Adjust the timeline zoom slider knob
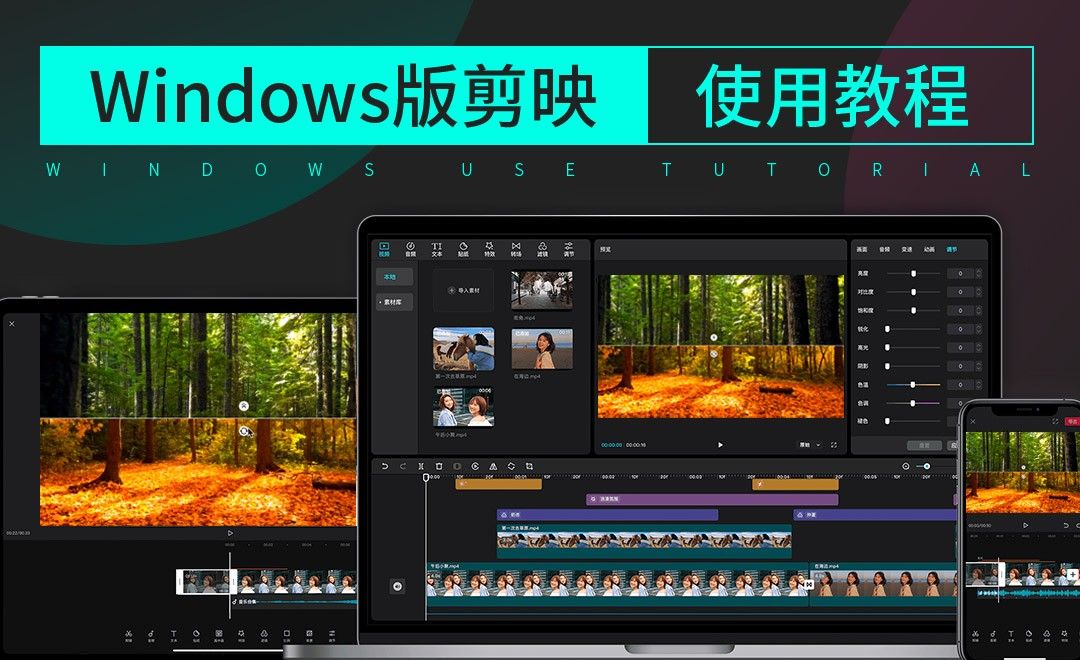This screenshot has width=1080, height=660. 927,466
